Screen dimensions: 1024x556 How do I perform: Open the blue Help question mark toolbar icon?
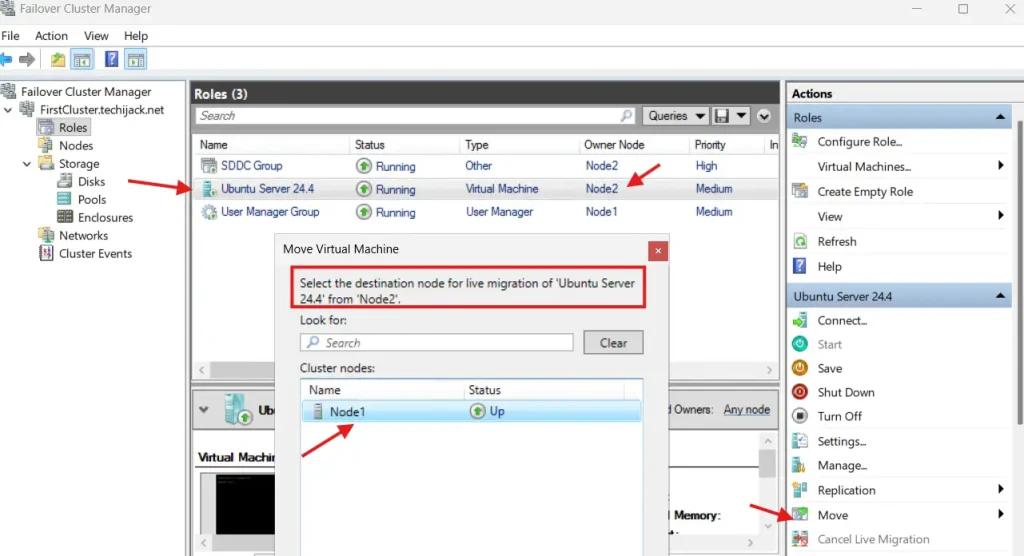point(112,59)
